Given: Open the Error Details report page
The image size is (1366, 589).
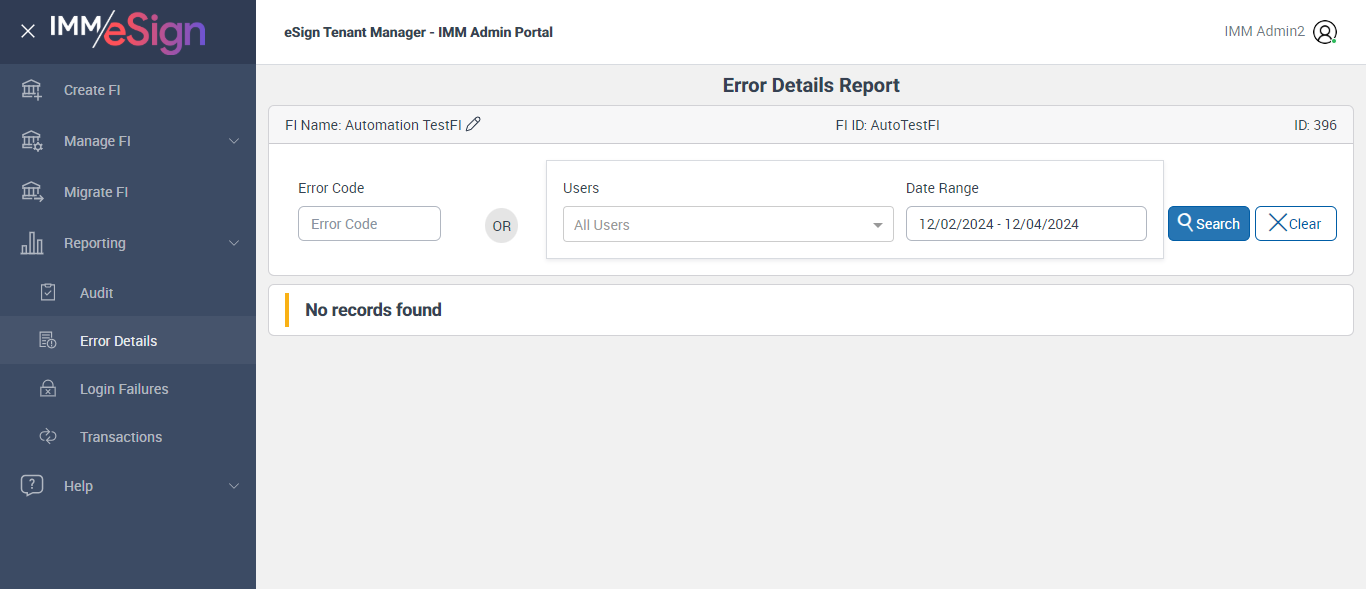Looking at the screenshot, I should (x=118, y=341).
